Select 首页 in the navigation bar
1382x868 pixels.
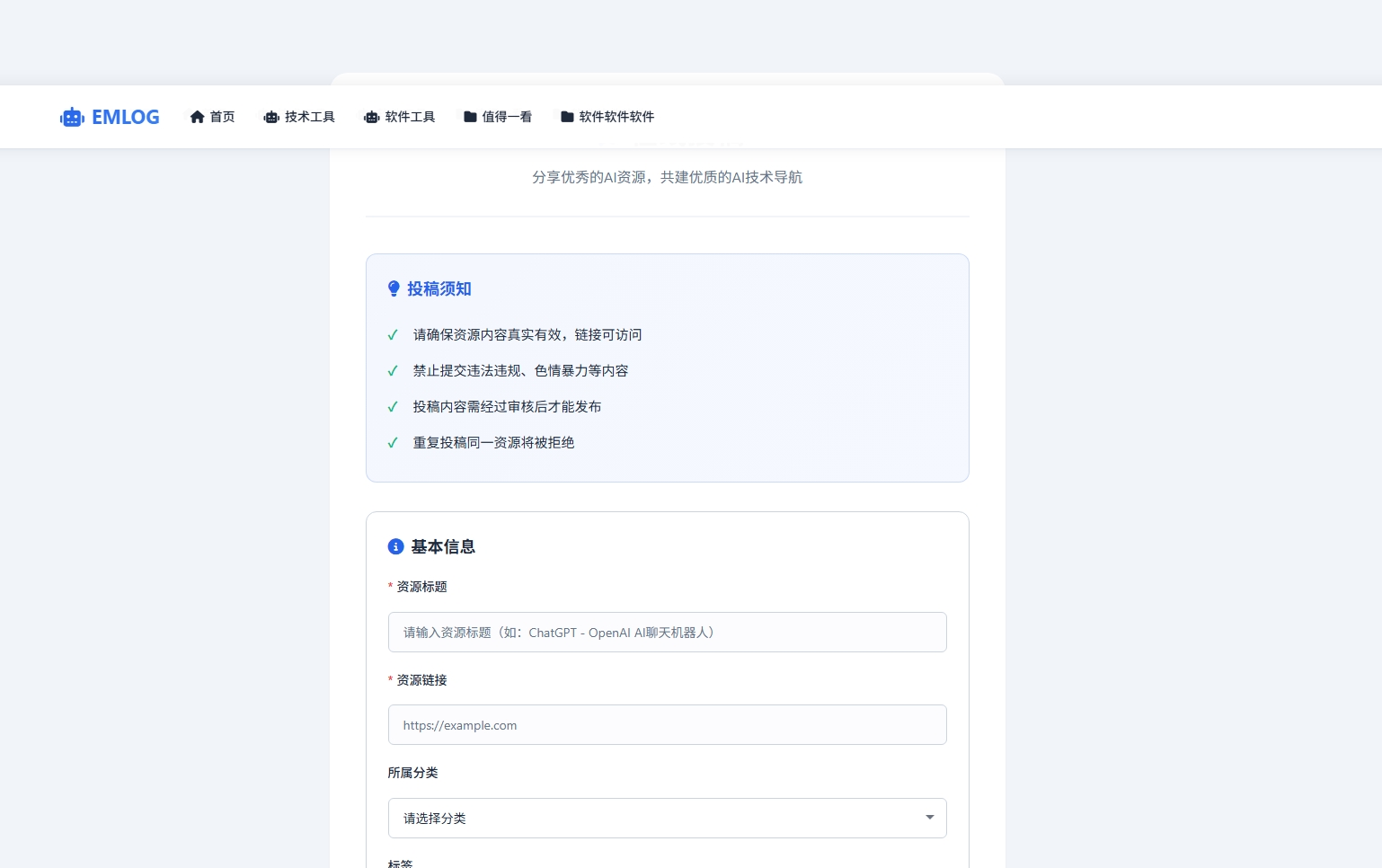coord(222,116)
